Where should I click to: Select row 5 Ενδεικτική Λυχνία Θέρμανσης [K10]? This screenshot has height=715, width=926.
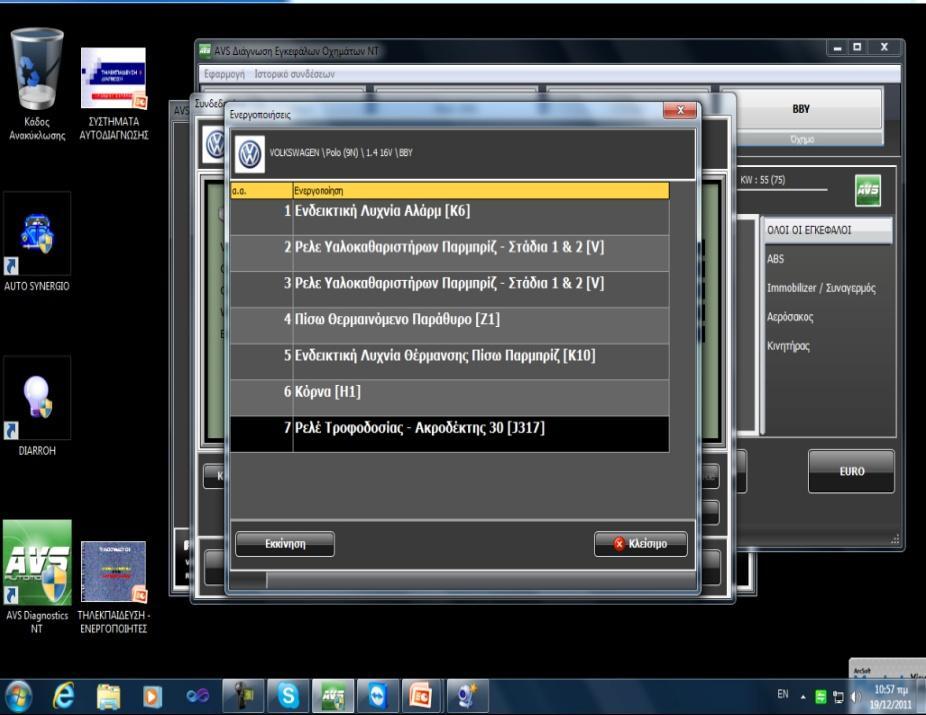point(449,361)
